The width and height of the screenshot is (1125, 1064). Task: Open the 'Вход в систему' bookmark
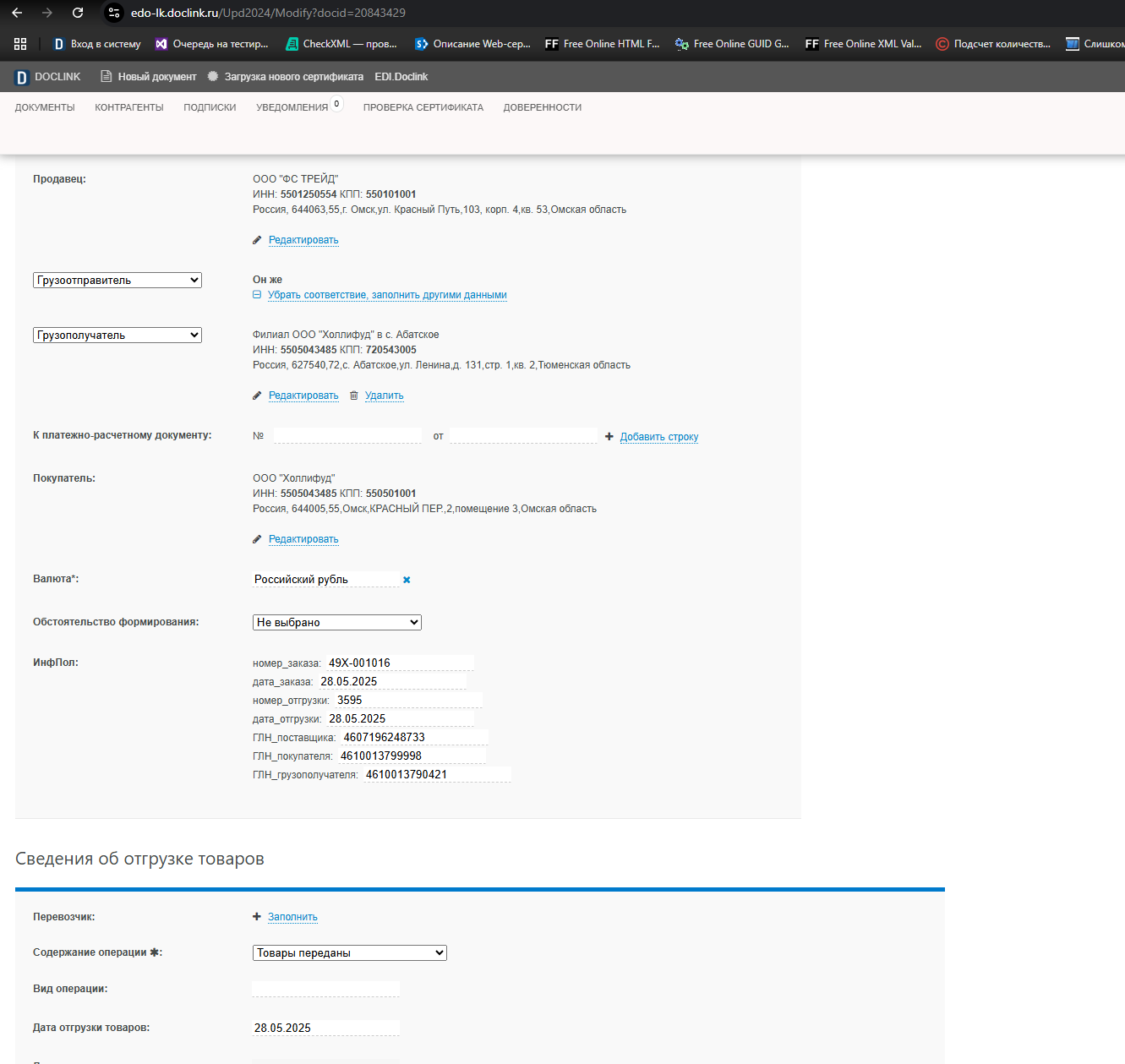[96, 44]
